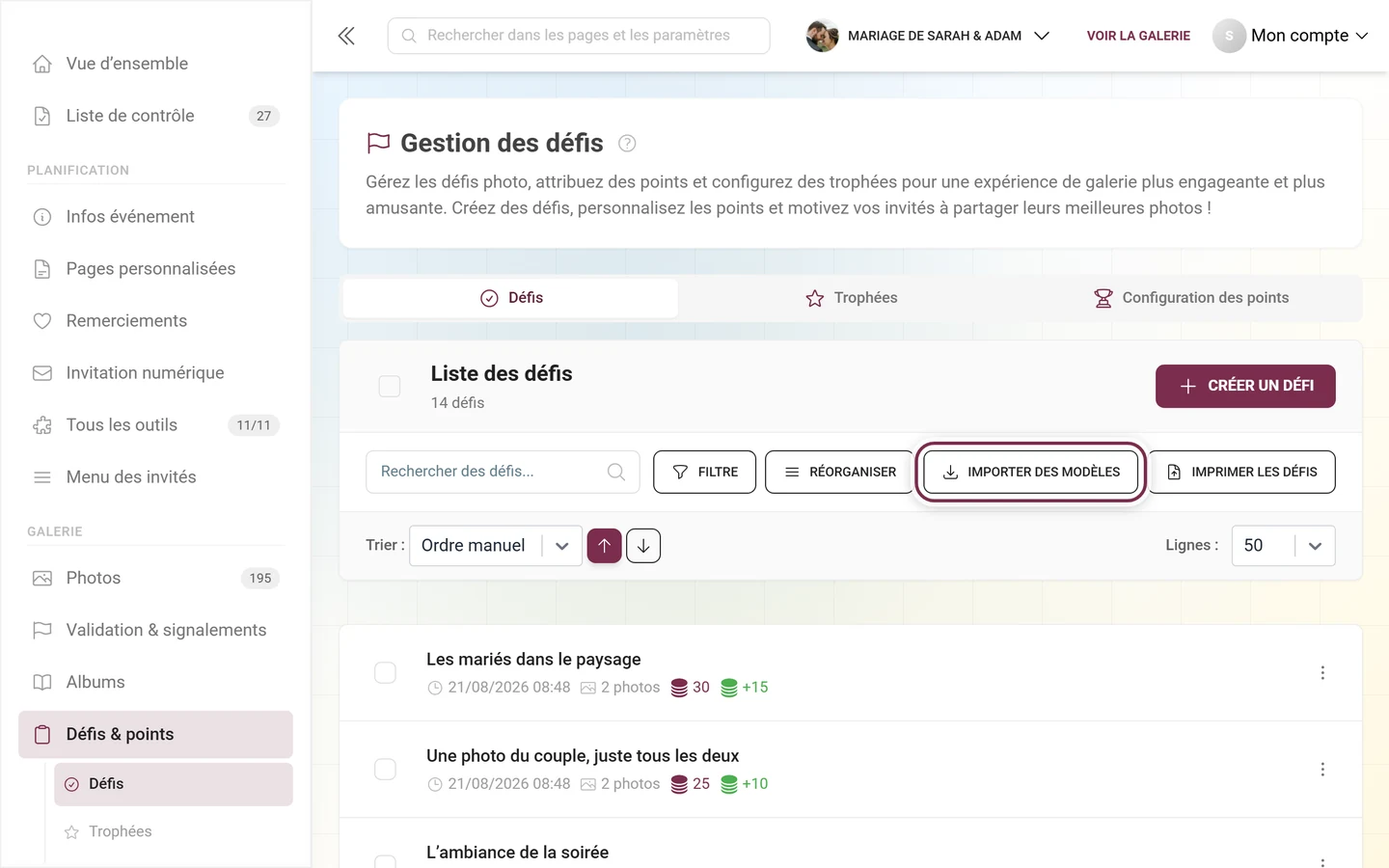Open Menu des invités
The height and width of the screenshot is (868, 1389).
coord(155,477)
